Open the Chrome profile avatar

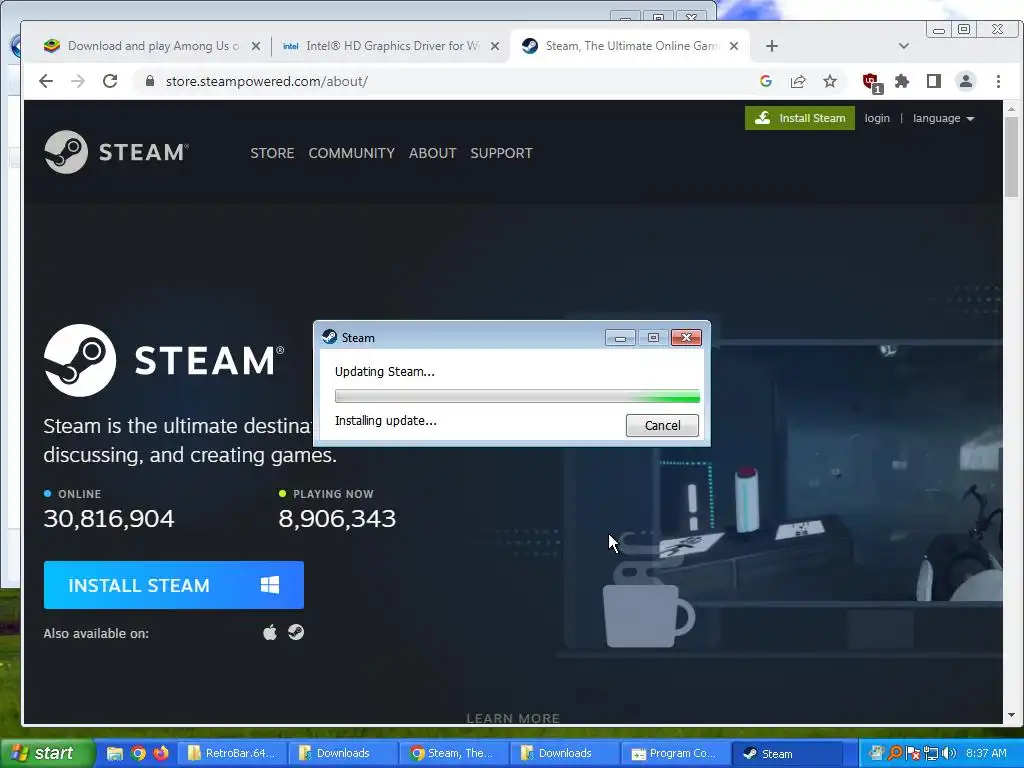pos(965,81)
